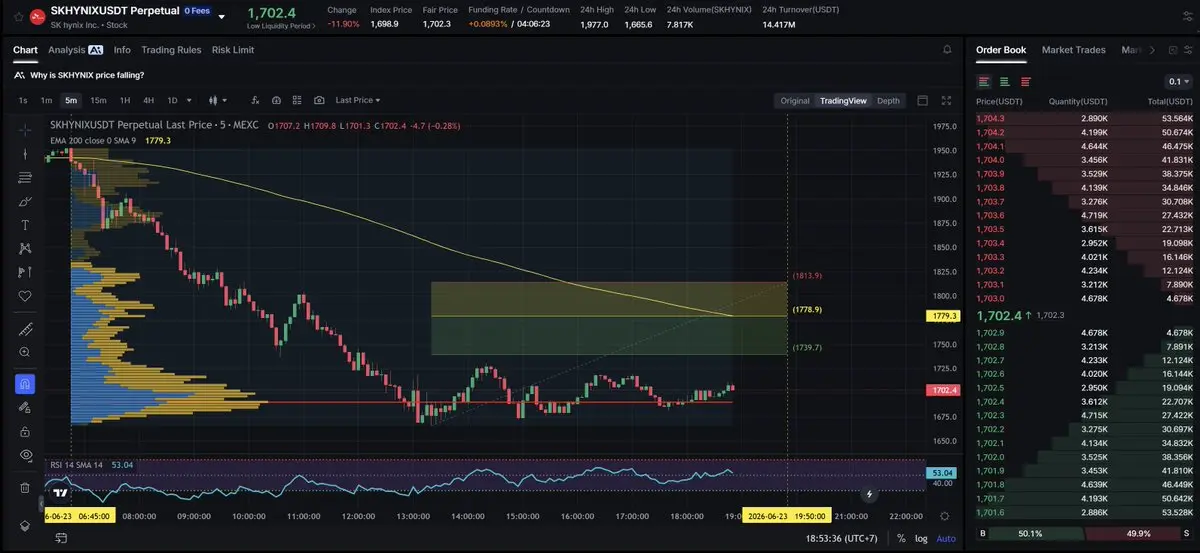
Task: Switch chart view to Depth
Action: coord(888,100)
